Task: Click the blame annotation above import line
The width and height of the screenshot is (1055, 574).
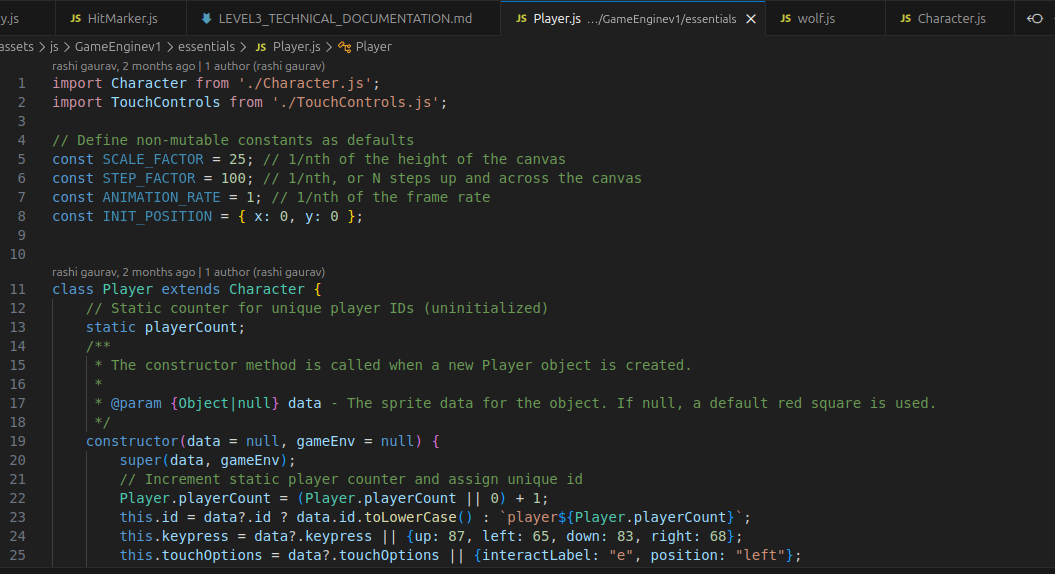Action: pos(188,66)
